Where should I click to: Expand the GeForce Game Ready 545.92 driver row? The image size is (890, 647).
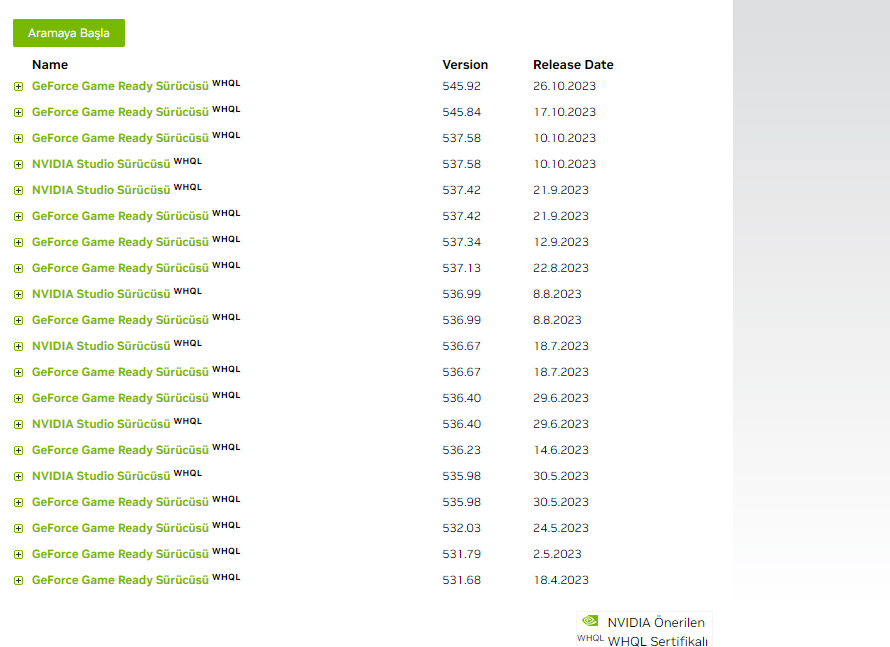pyautogui.click(x=19, y=86)
